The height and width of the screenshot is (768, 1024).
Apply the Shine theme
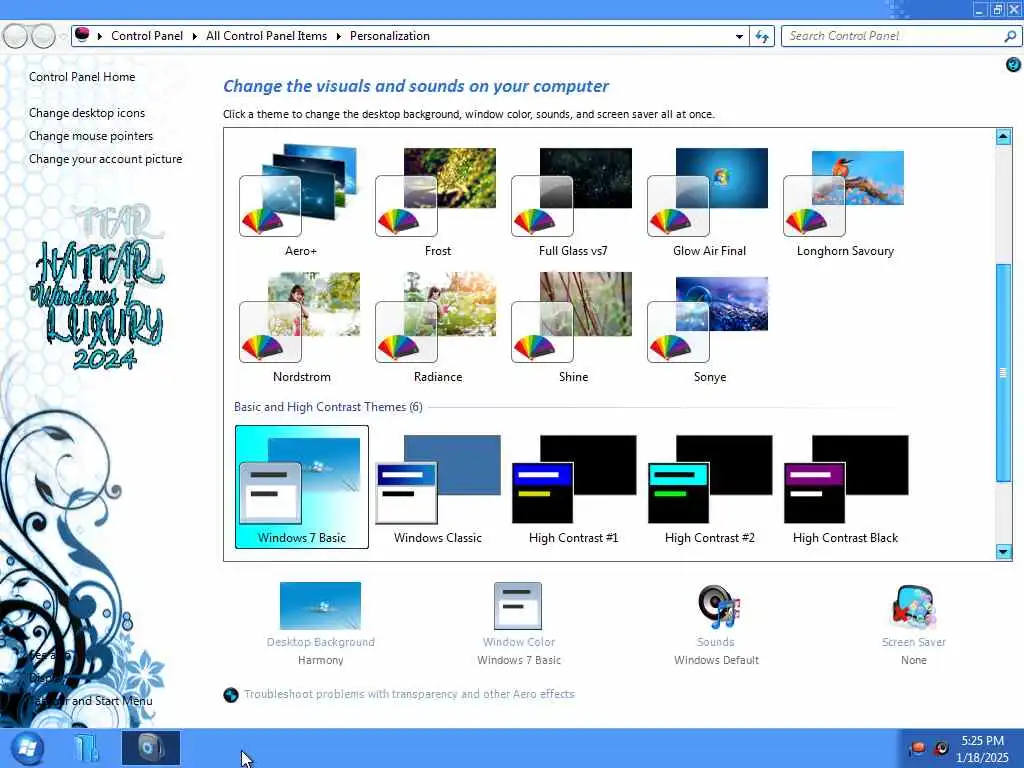coord(573,327)
